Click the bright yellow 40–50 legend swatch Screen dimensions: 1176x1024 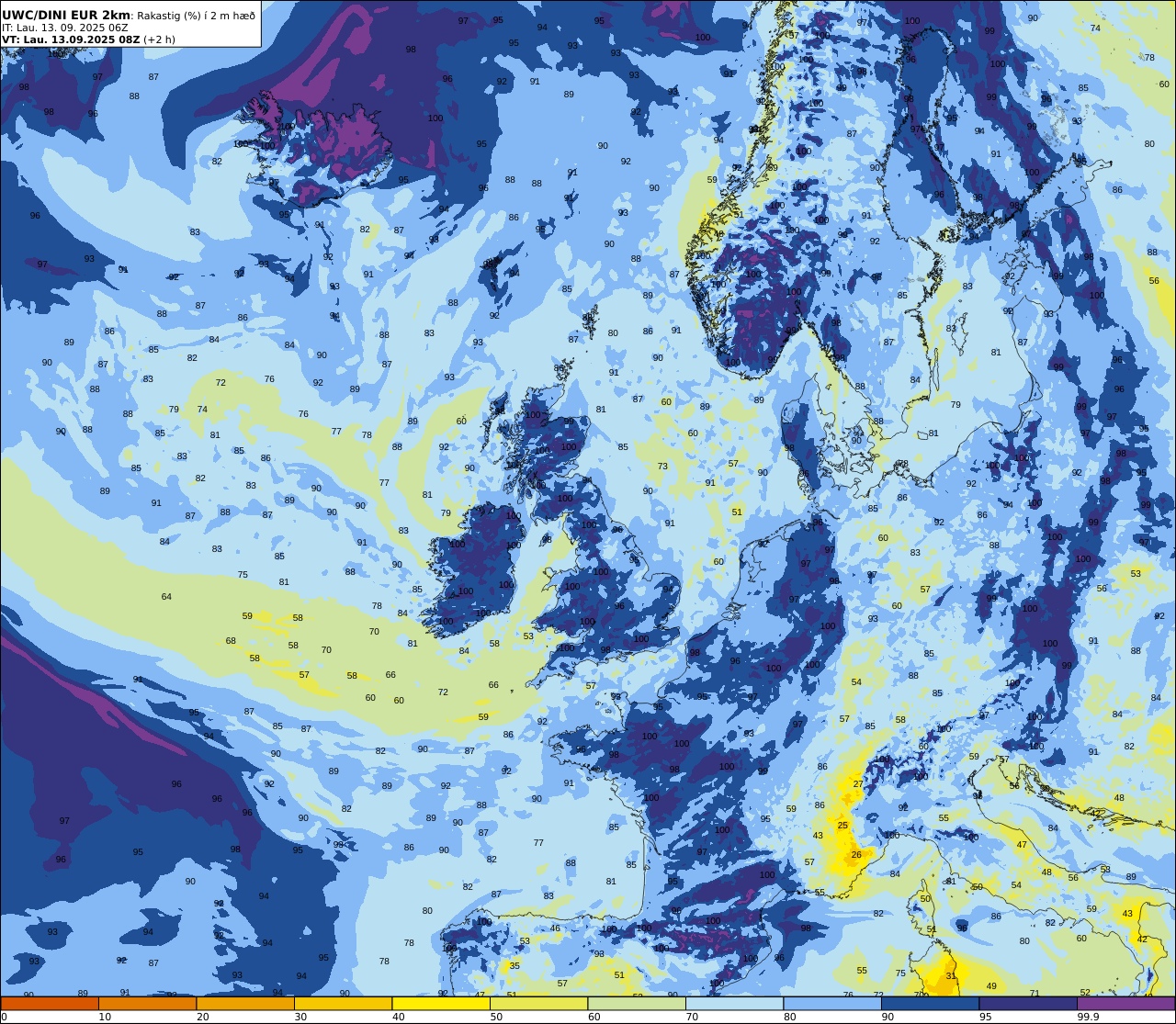point(441,1003)
